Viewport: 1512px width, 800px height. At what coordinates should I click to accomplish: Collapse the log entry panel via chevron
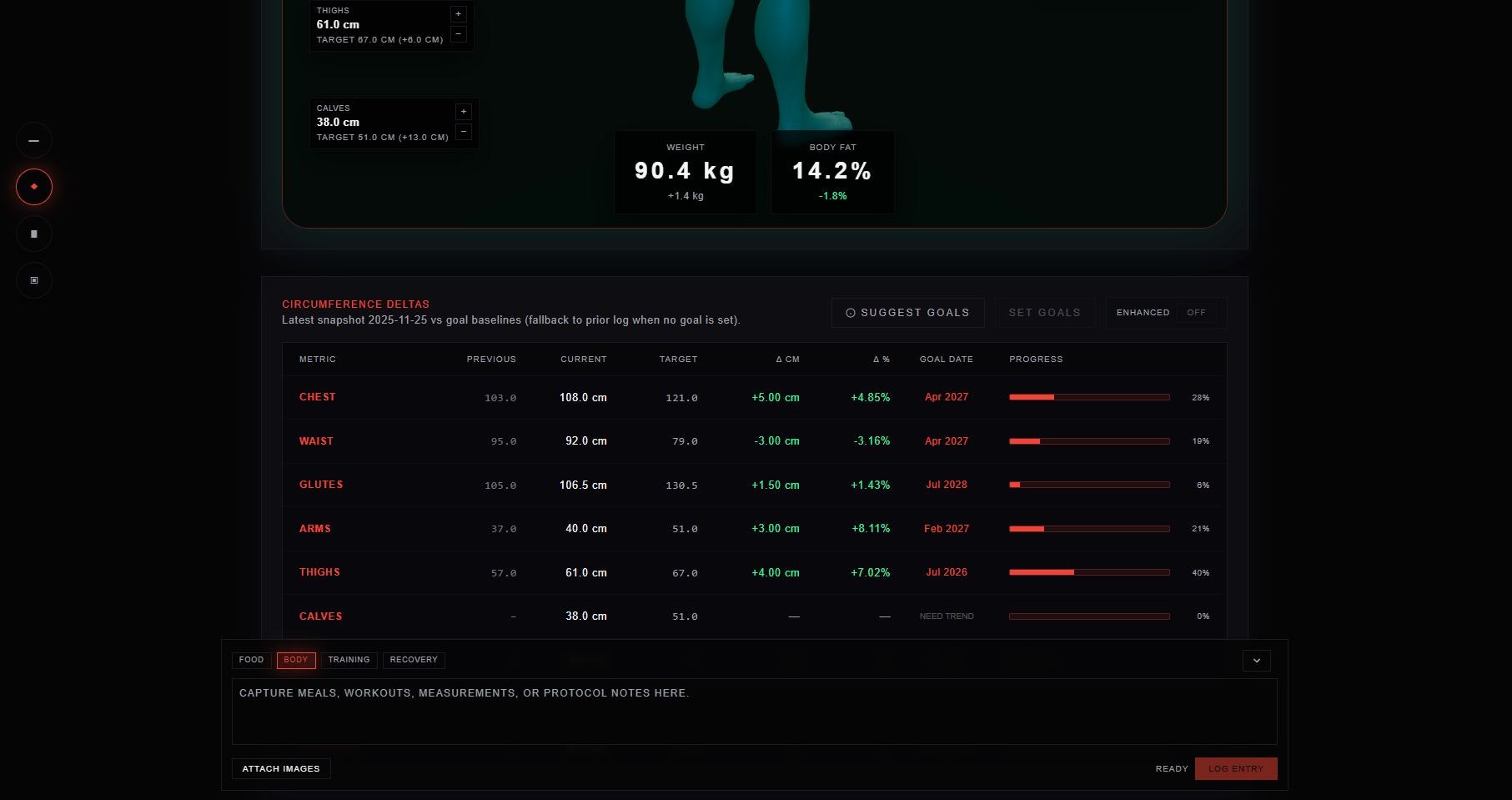click(x=1256, y=660)
